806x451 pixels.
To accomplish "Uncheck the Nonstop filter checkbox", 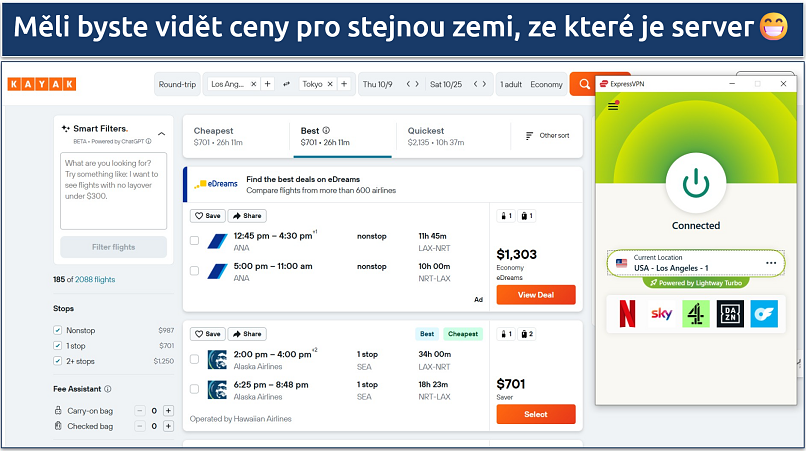I will click(x=58, y=329).
